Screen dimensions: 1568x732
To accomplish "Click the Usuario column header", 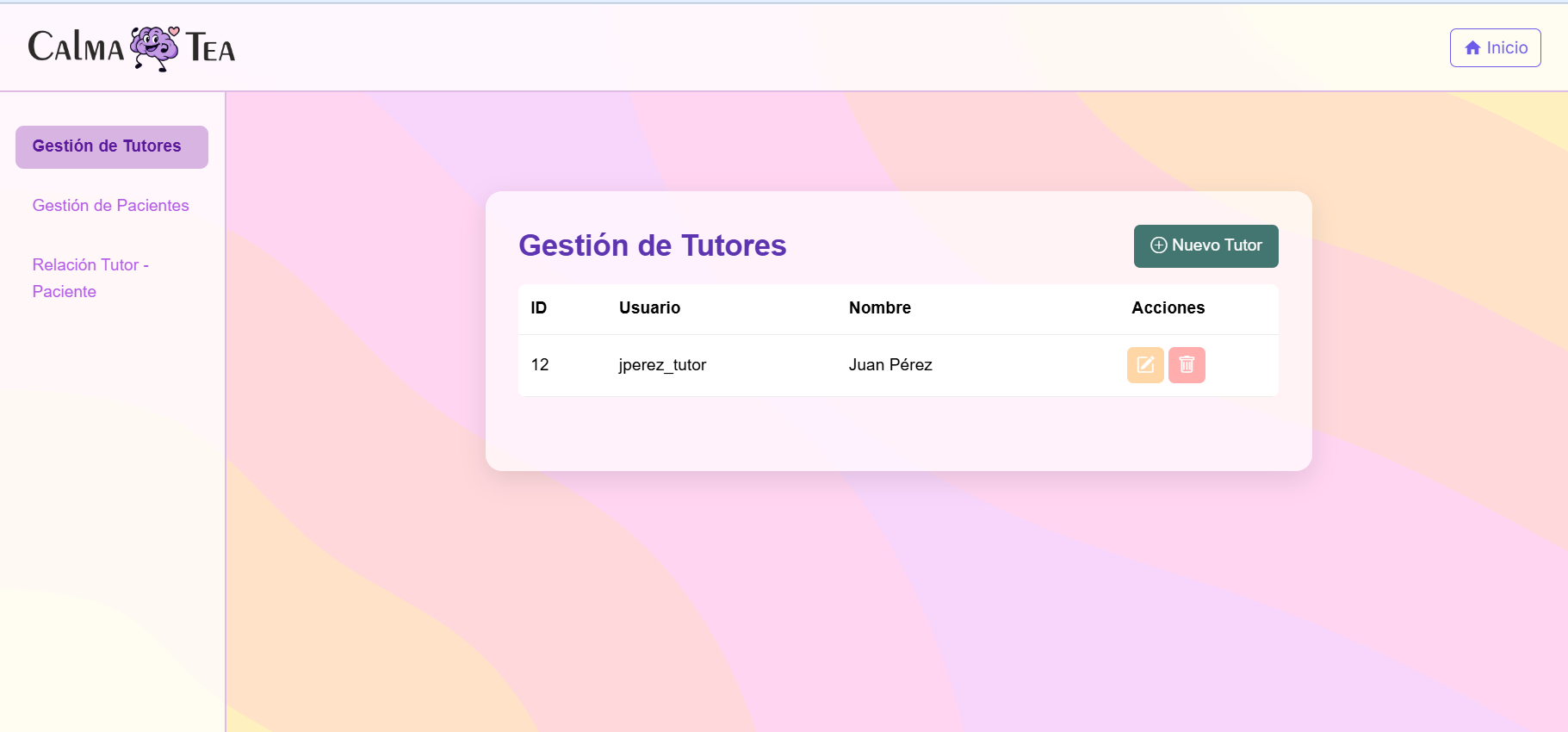I will (649, 308).
